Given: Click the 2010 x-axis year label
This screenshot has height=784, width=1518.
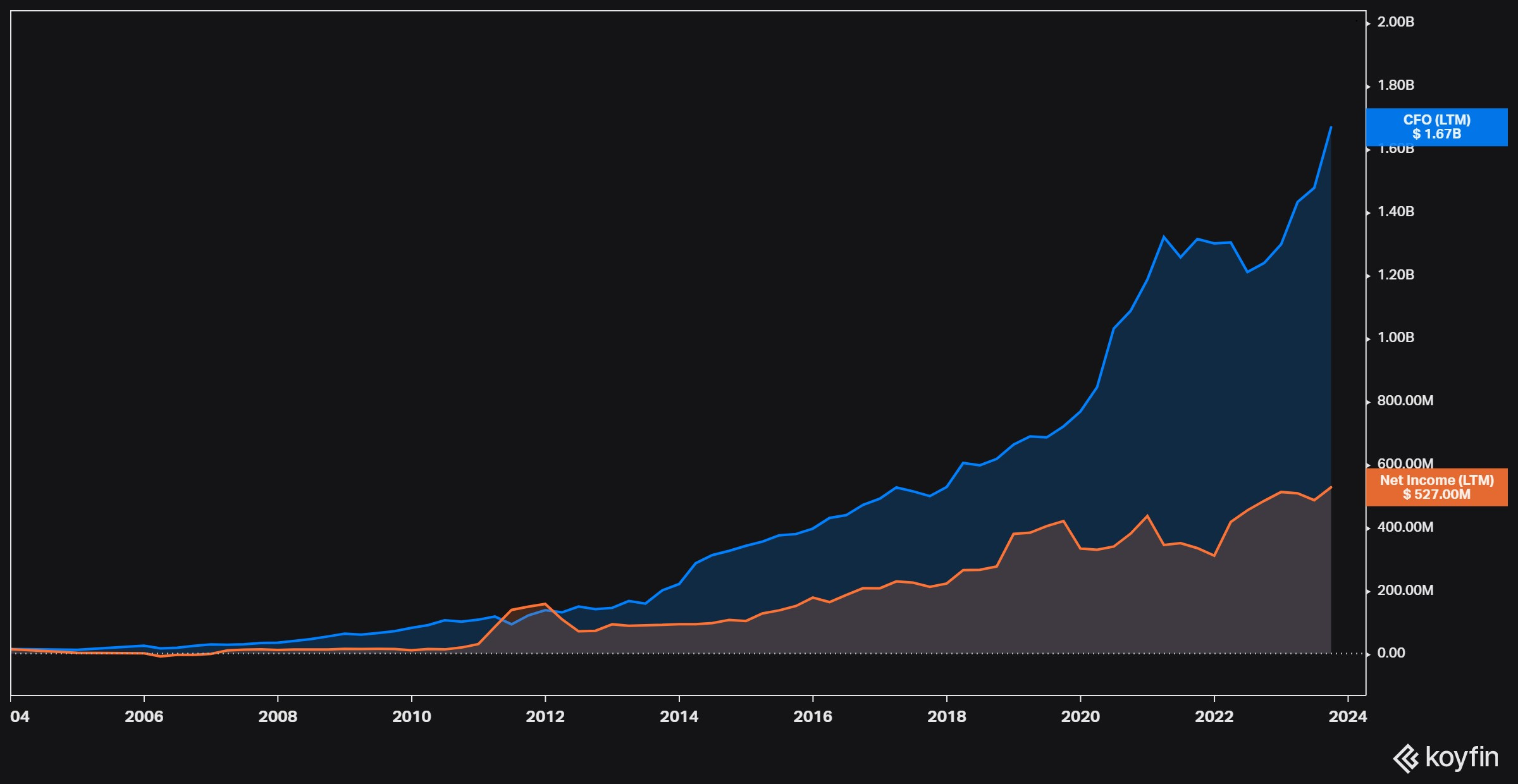Looking at the screenshot, I should pyautogui.click(x=412, y=716).
